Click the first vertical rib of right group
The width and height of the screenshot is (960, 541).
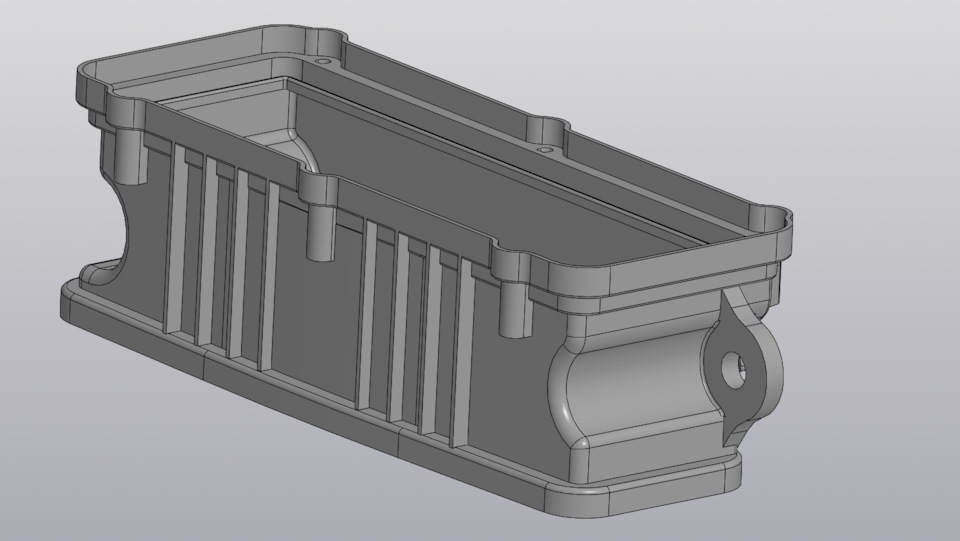pos(367,313)
